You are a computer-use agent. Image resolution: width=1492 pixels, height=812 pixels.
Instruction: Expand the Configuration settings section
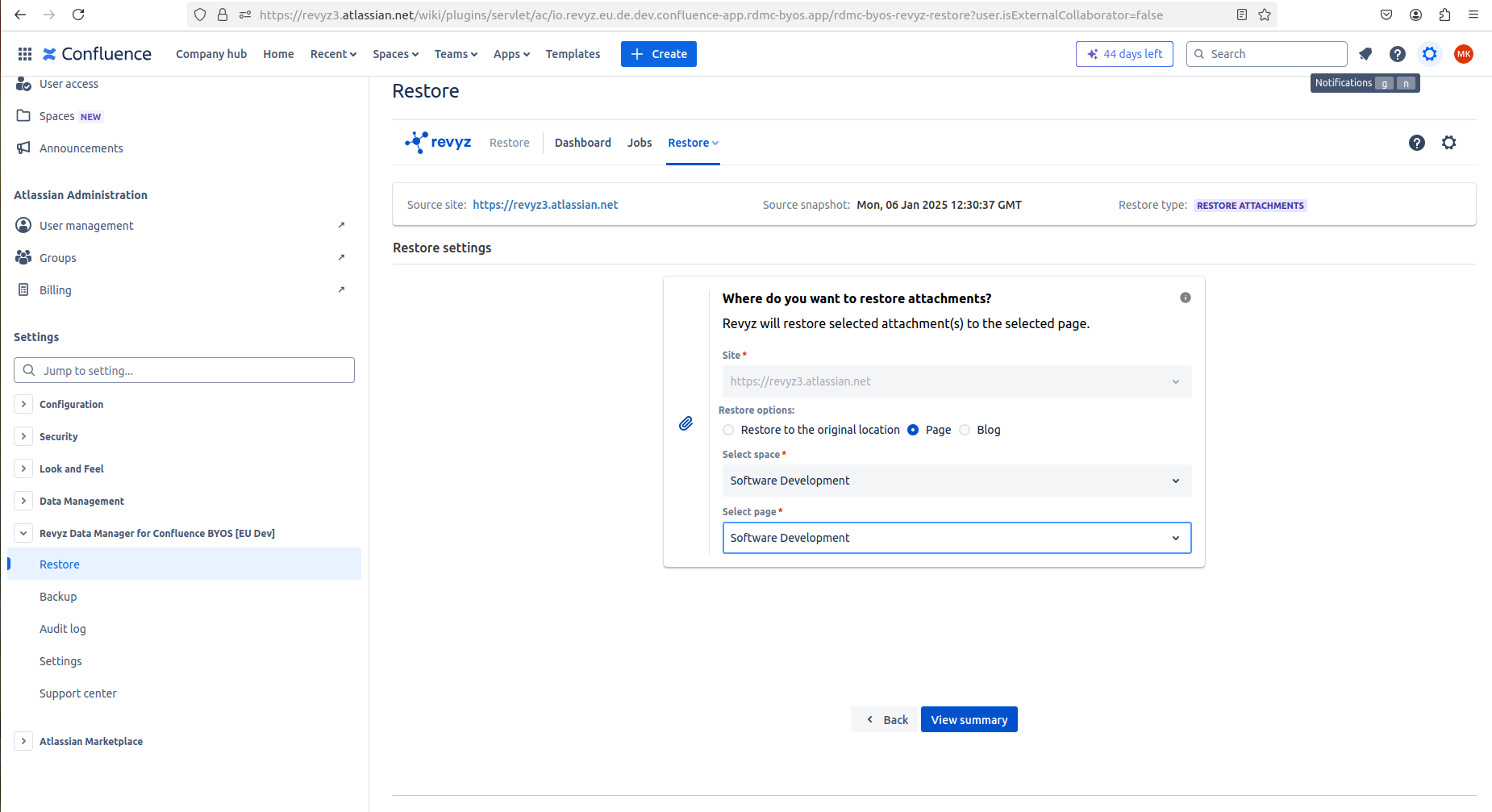click(x=23, y=404)
